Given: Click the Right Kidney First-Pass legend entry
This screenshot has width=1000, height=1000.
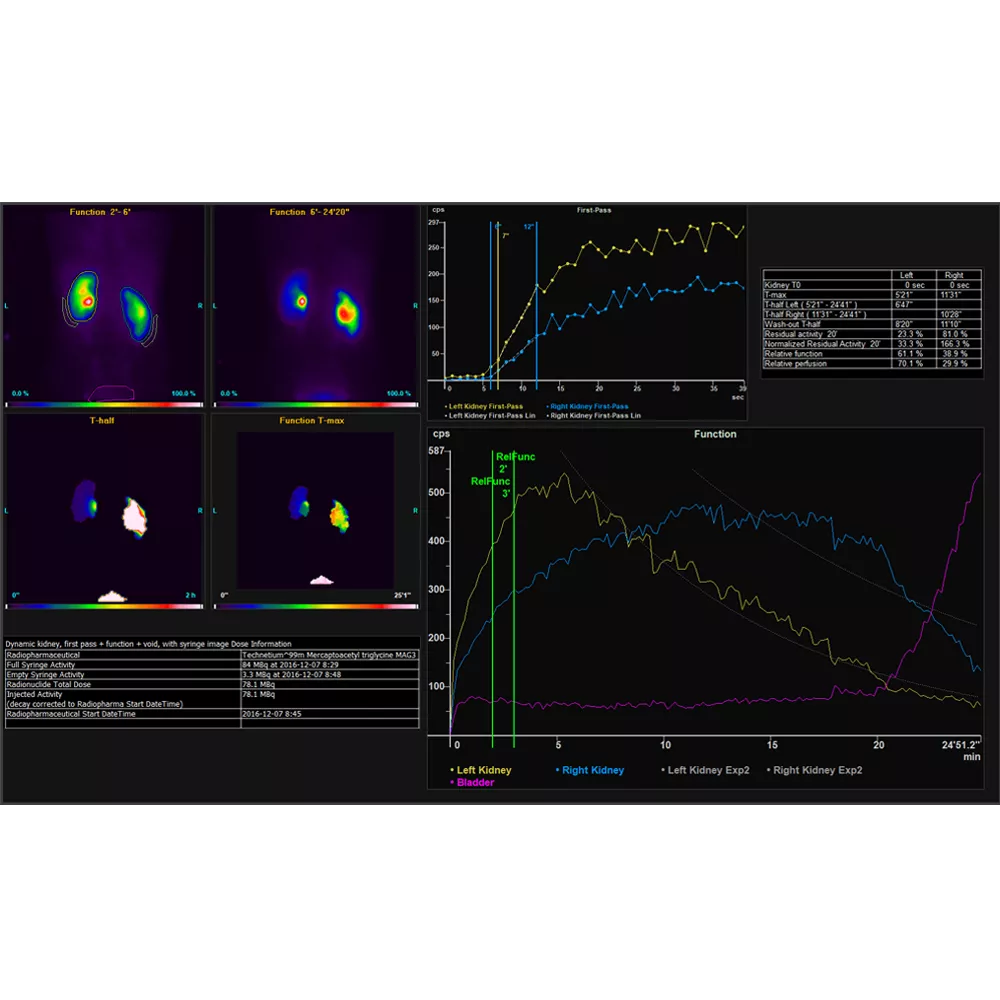Looking at the screenshot, I should point(587,406).
